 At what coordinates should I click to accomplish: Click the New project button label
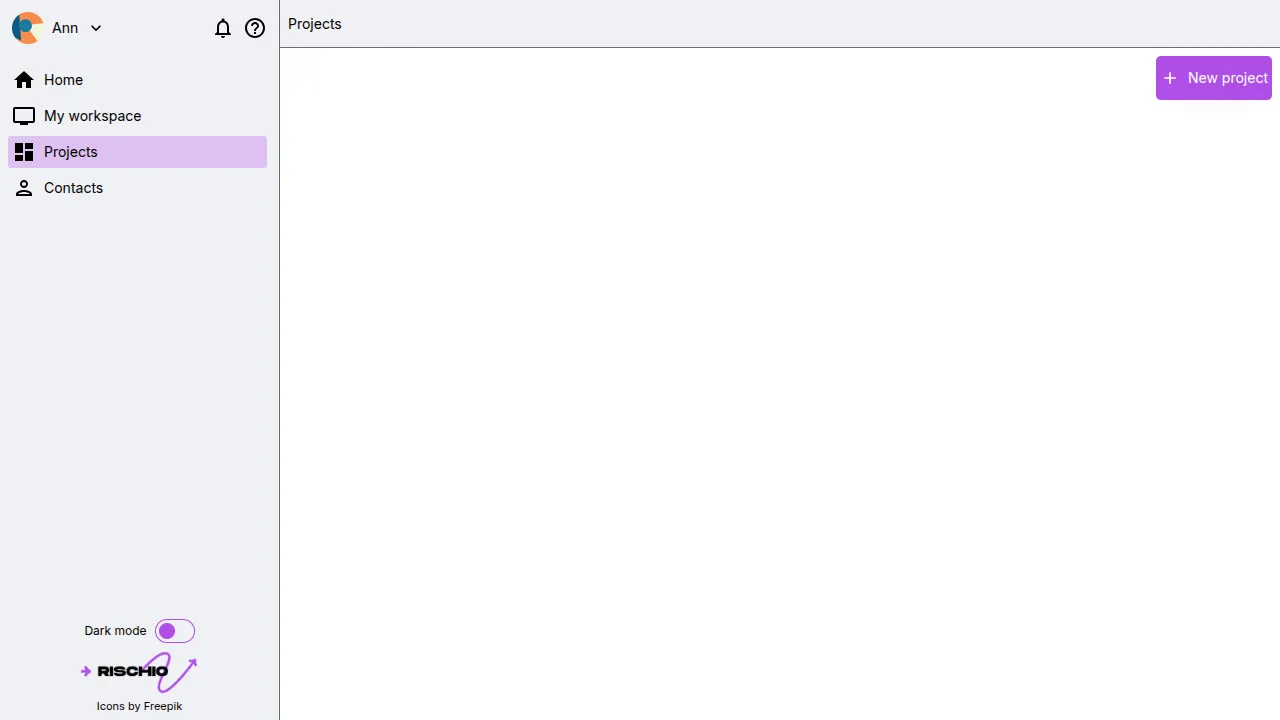point(1227,78)
